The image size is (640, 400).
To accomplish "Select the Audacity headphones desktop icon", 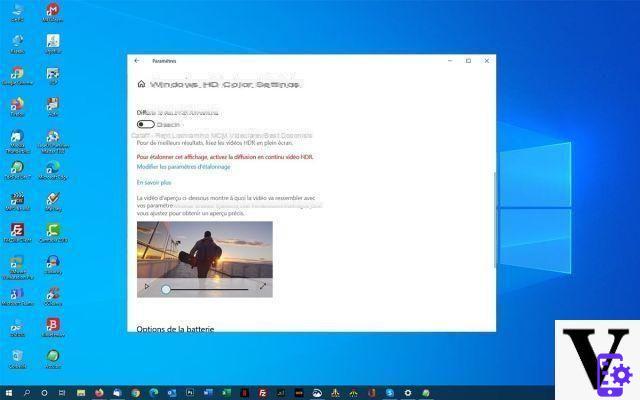I will click(53, 264).
